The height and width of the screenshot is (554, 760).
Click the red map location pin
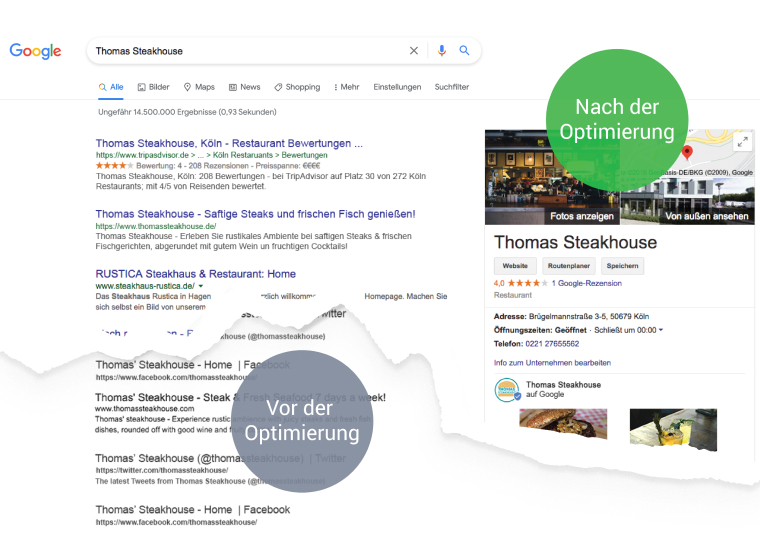click(x=687, y=153)
